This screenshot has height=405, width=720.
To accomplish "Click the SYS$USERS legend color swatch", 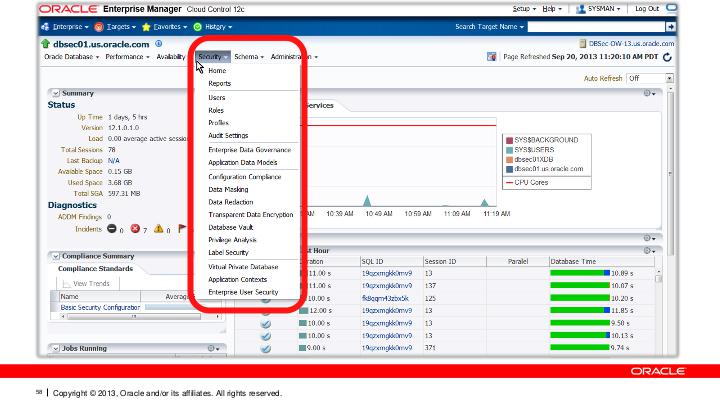I will (509, 150).
